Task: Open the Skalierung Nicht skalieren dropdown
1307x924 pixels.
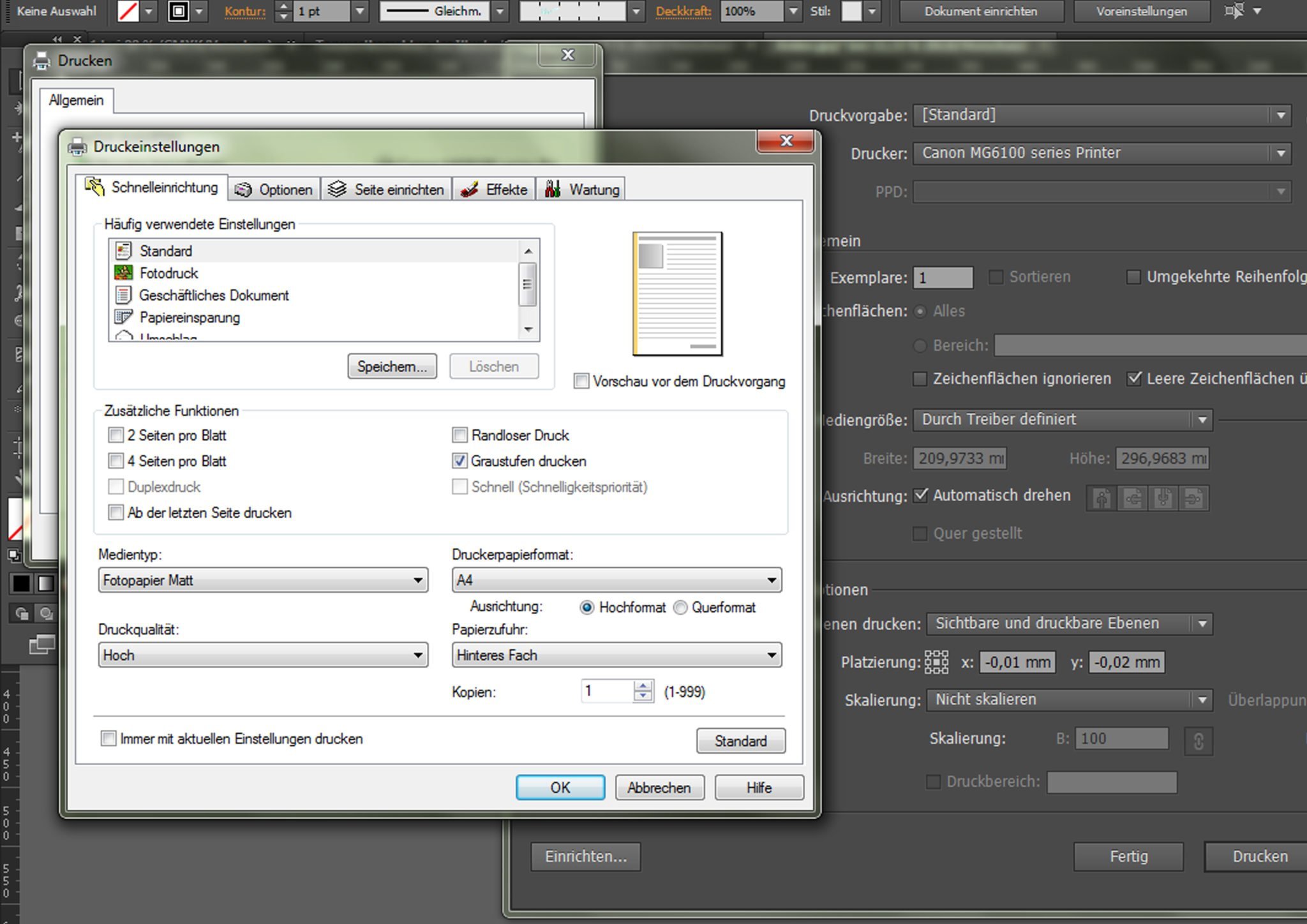Action: click(x=1070, y=700)
